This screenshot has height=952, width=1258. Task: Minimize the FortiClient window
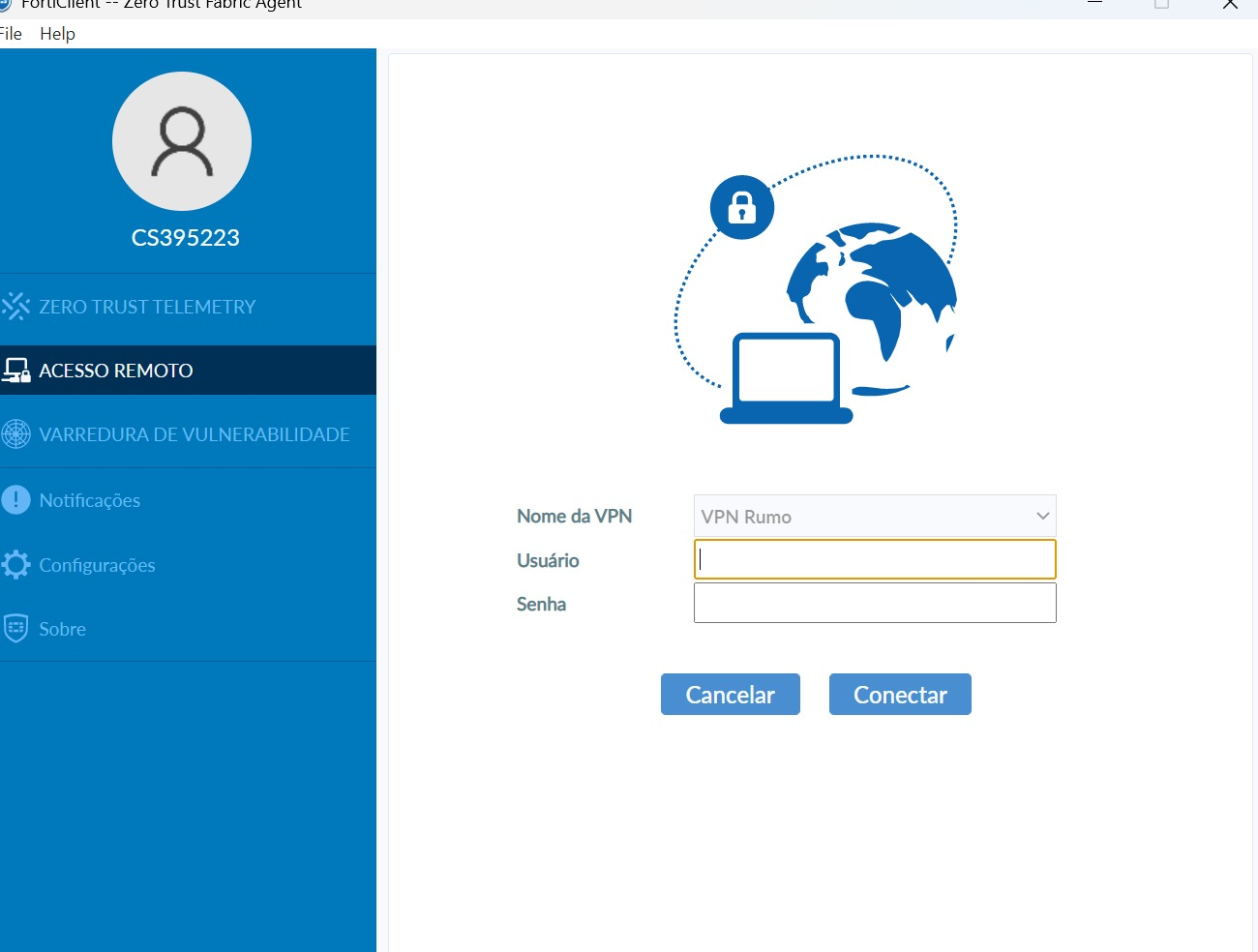[x=1094, y=3]
